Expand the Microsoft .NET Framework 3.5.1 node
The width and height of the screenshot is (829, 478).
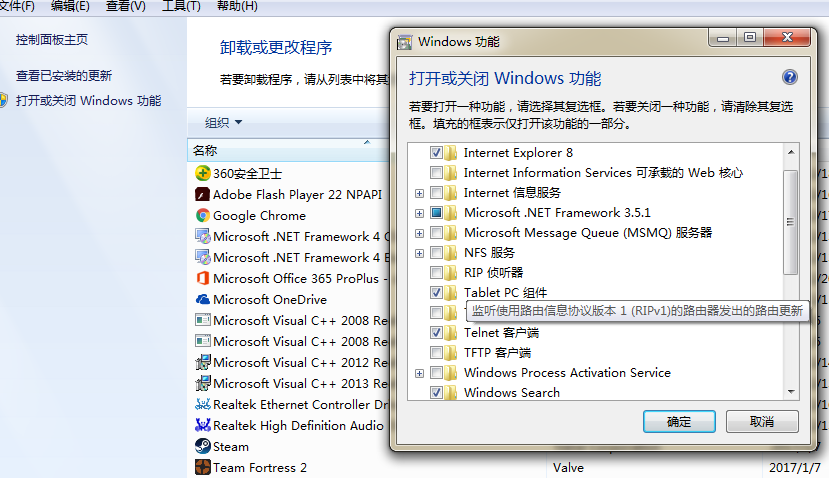click(x=419, y=214)
